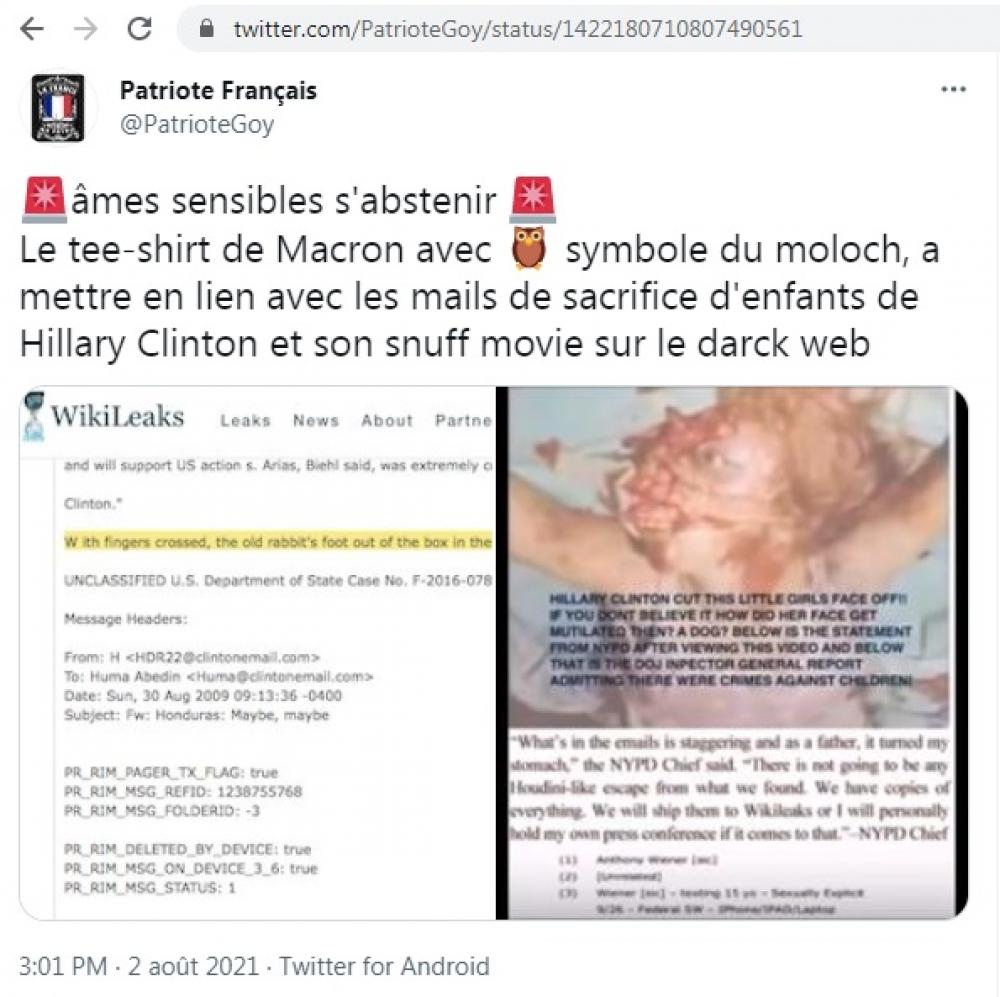Click the second red siren emoji
Screen dimensions: 1000x997
[x=533, y=200]
